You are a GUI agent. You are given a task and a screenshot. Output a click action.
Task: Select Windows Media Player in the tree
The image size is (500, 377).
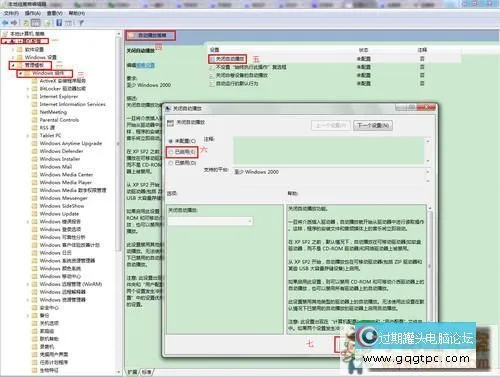[66, 183]
